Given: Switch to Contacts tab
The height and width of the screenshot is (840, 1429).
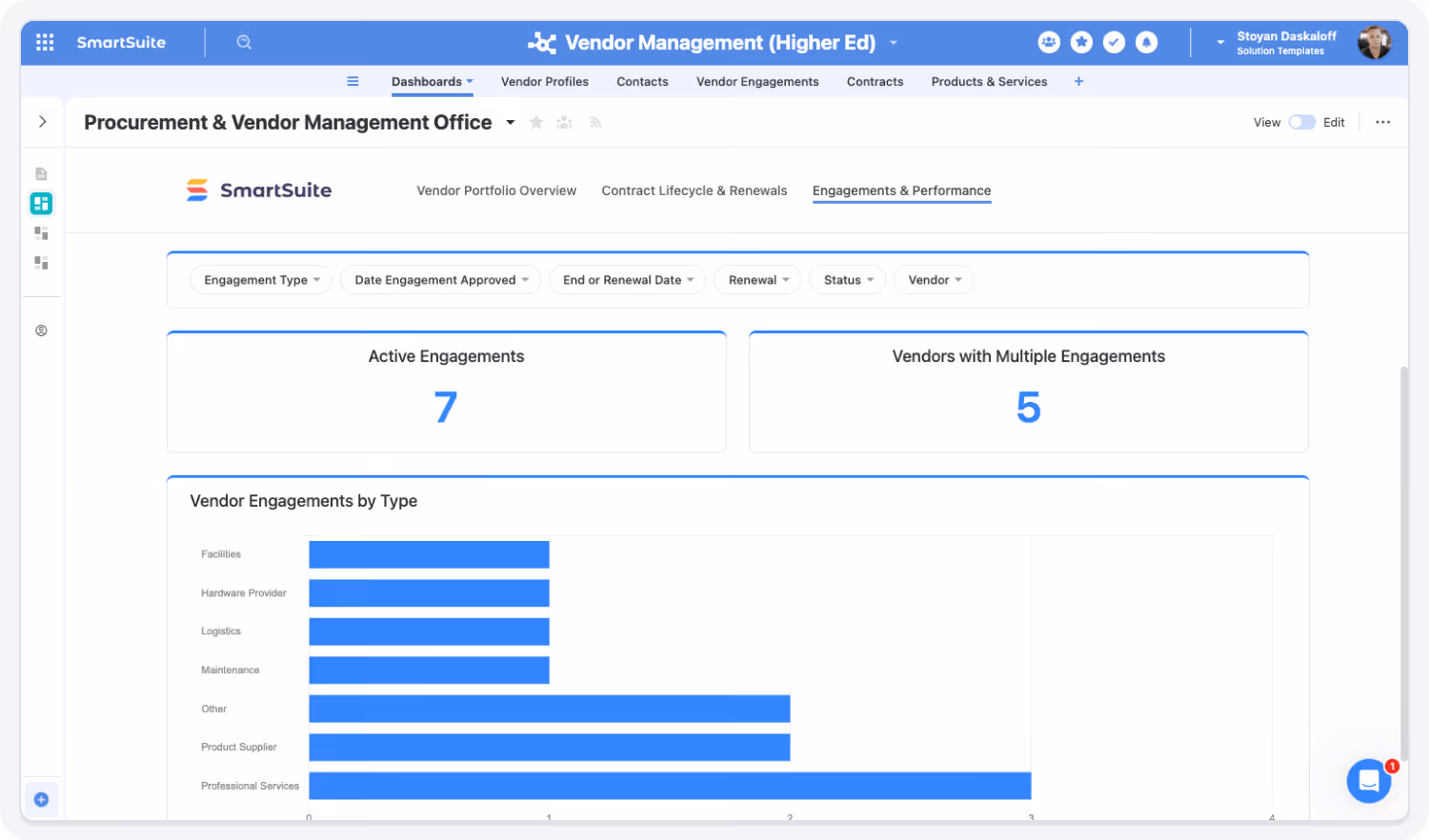Looking at the screenshot, I should (642, 82).
